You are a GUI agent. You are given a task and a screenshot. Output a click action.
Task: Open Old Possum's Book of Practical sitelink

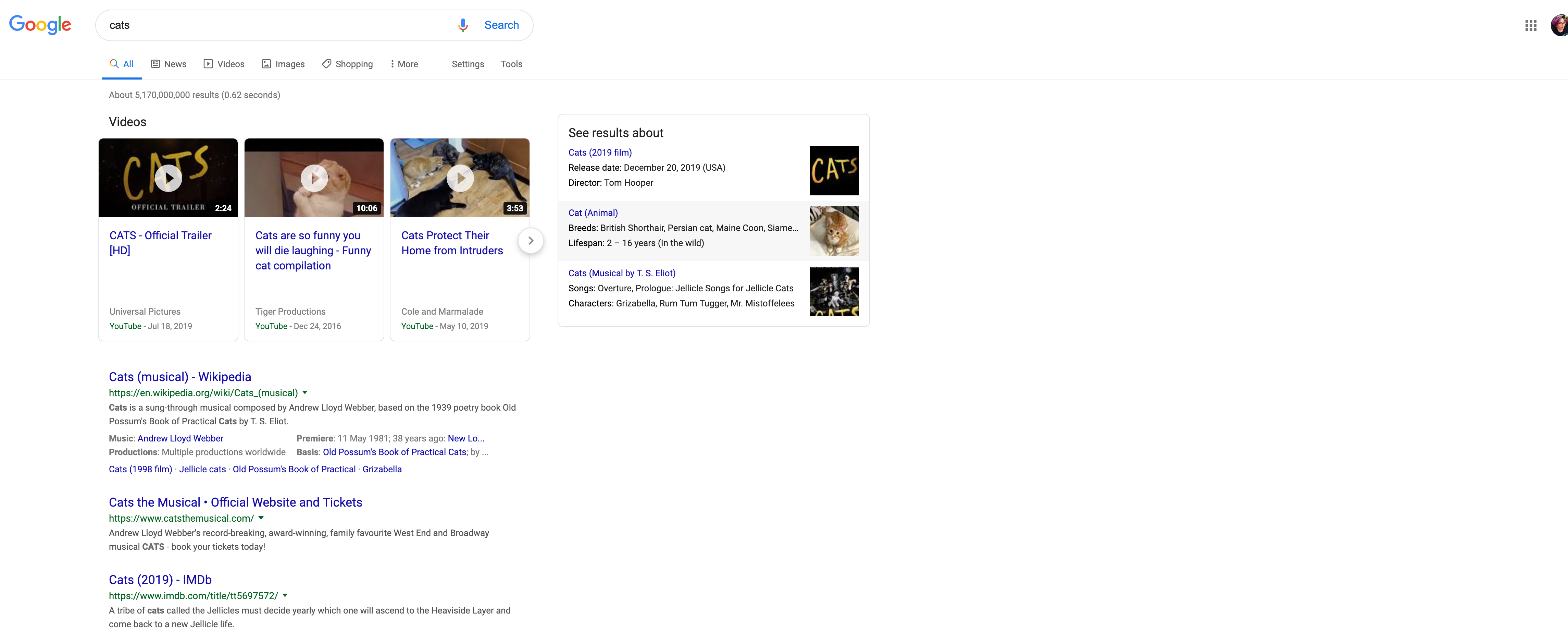pyautogui.click(x=294, y=470)
